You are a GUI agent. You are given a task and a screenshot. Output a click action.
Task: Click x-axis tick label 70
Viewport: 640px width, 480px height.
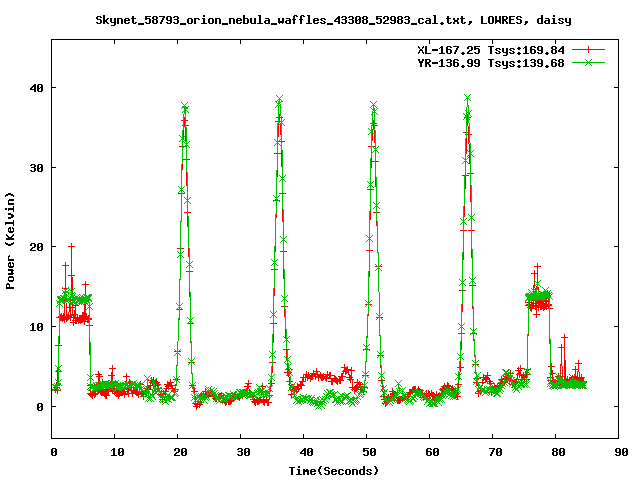pyautogui.click(x=496, y=452)
